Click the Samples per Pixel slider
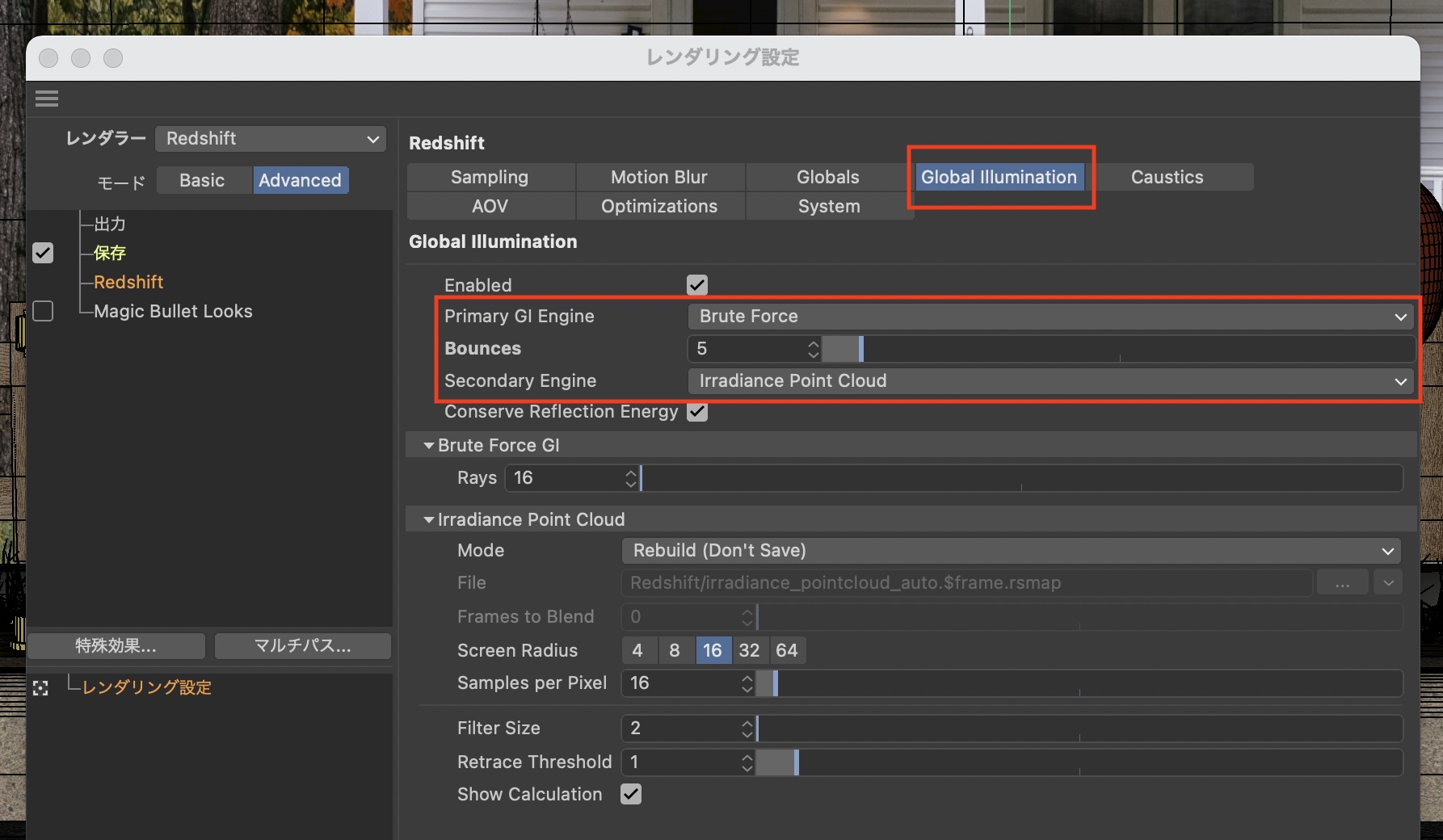1443x840 pixels. (x=1079, y=683)
